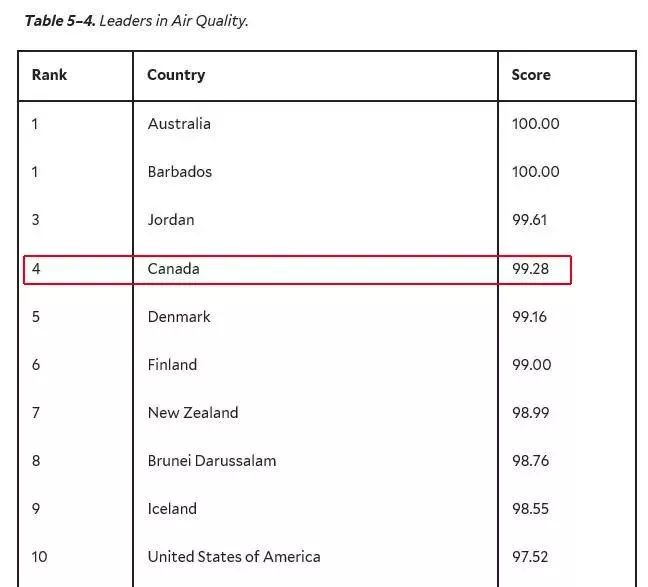Screen dimensions: 648x587
Task: Click the Country column header
Action: pyautogui.click(x=176, y=75)
